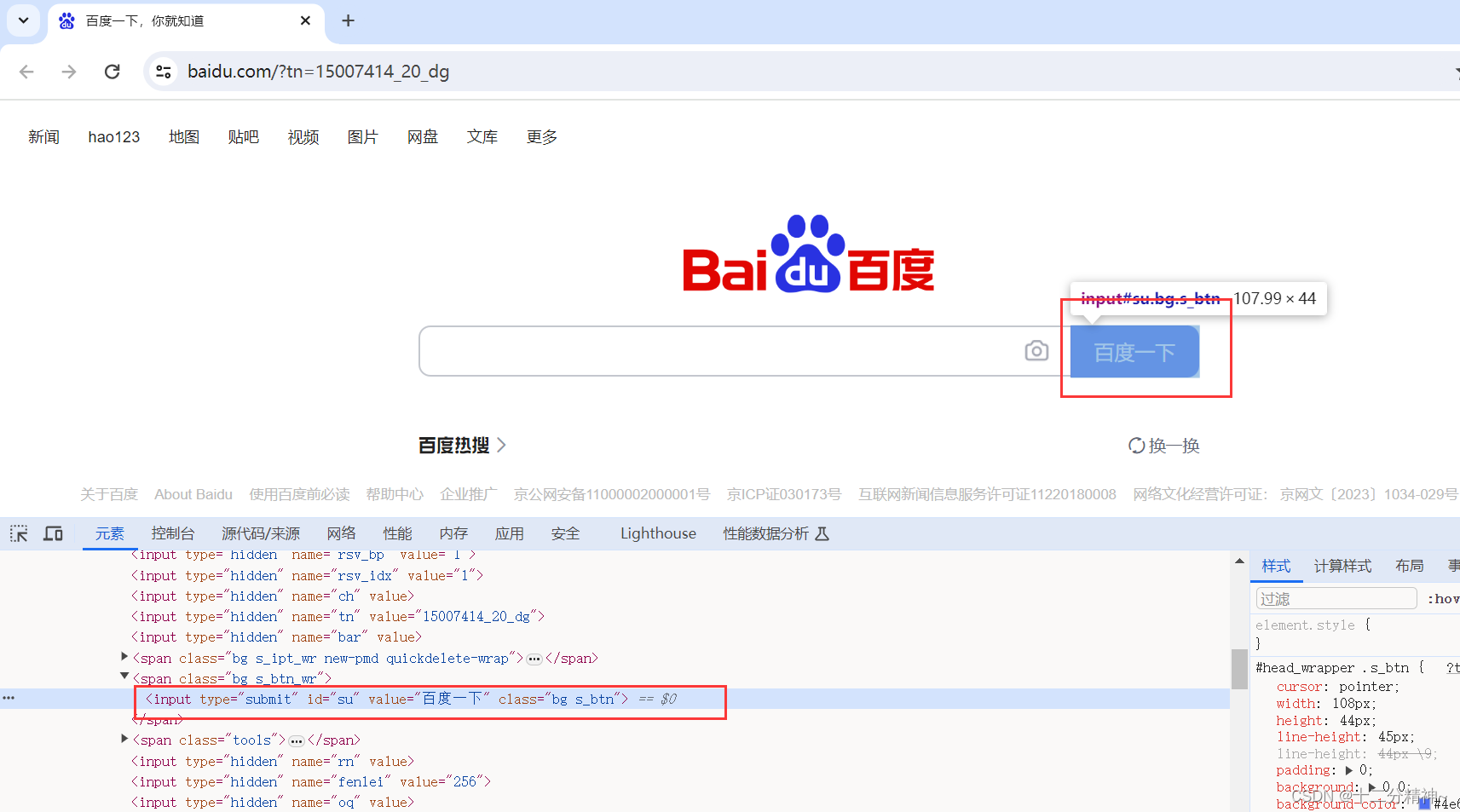Switch to the 性能 DevTools tab

point(398,533)
